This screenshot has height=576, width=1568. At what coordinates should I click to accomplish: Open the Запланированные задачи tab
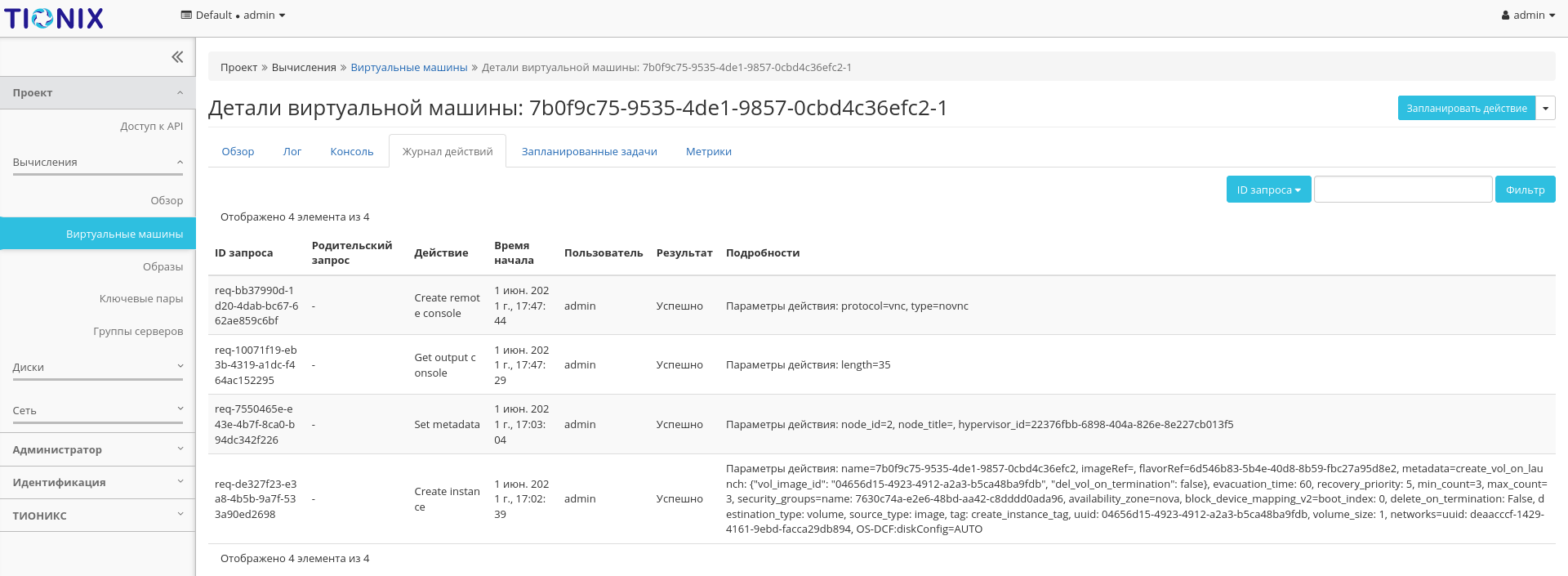click(x=589, y=152)
